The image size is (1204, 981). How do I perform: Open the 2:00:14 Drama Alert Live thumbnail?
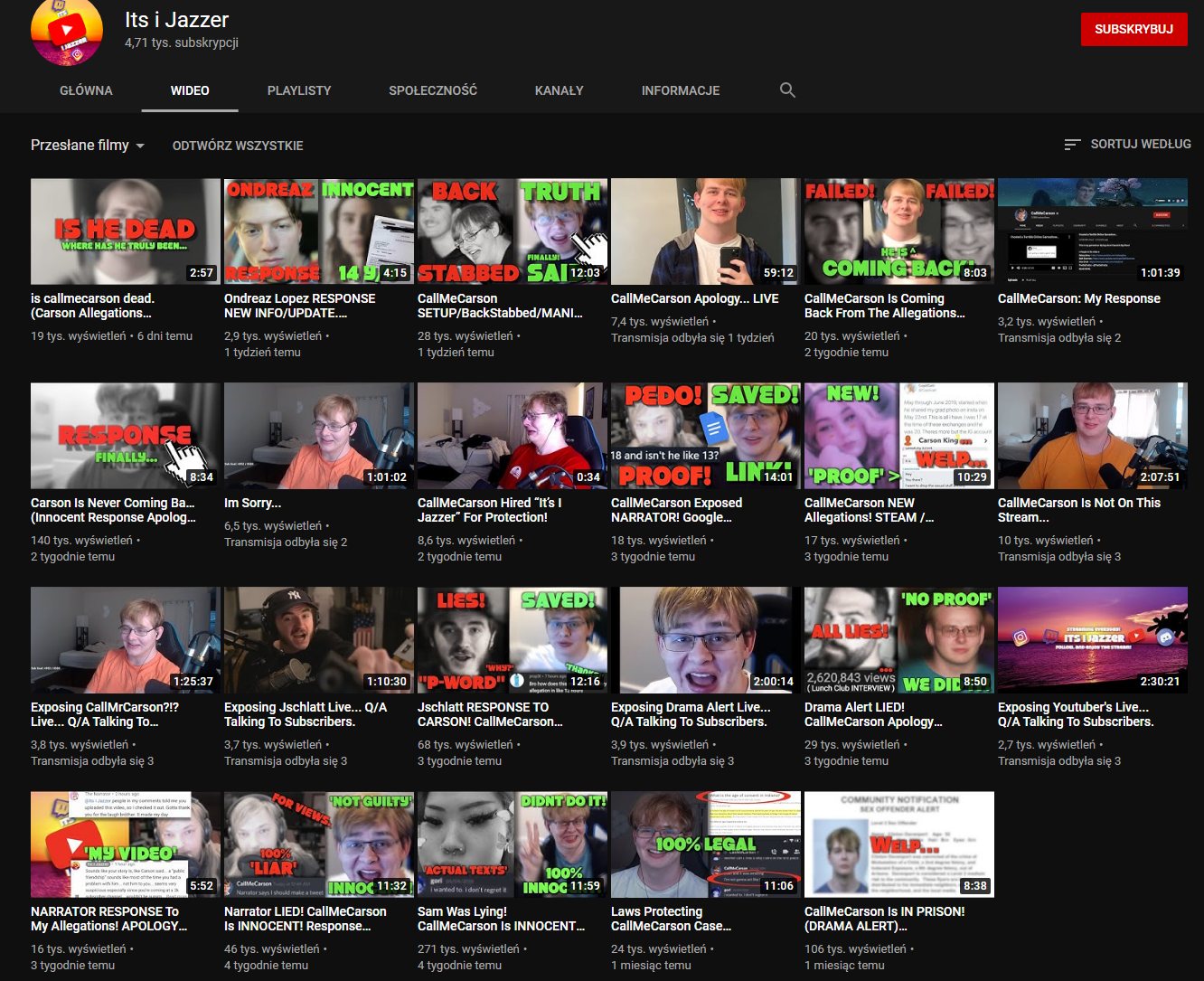coord(706,640)
